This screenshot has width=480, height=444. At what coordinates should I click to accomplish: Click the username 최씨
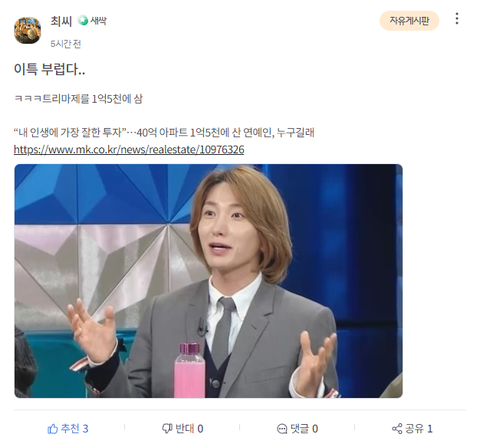coord(61,21)
